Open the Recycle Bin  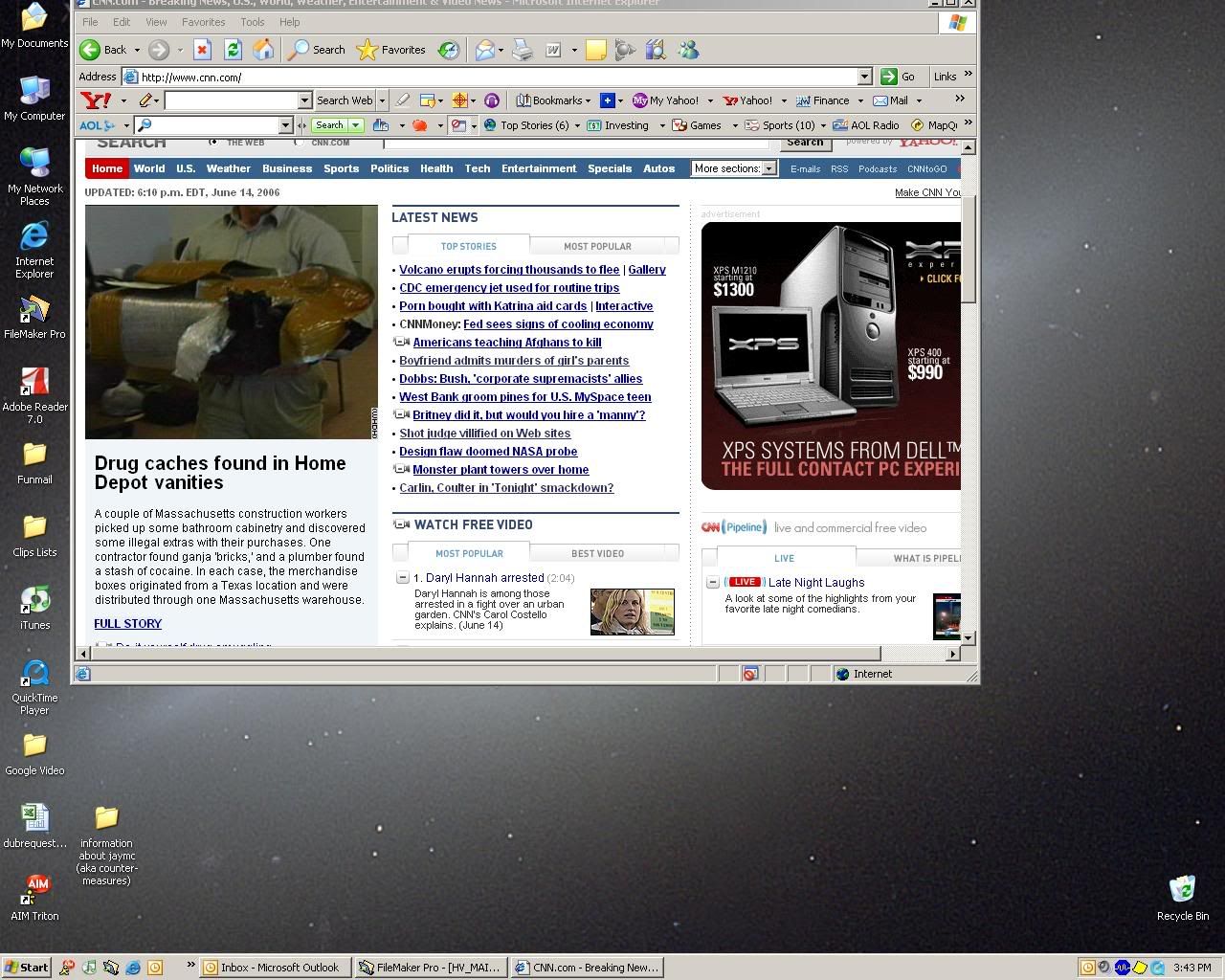1183,897
